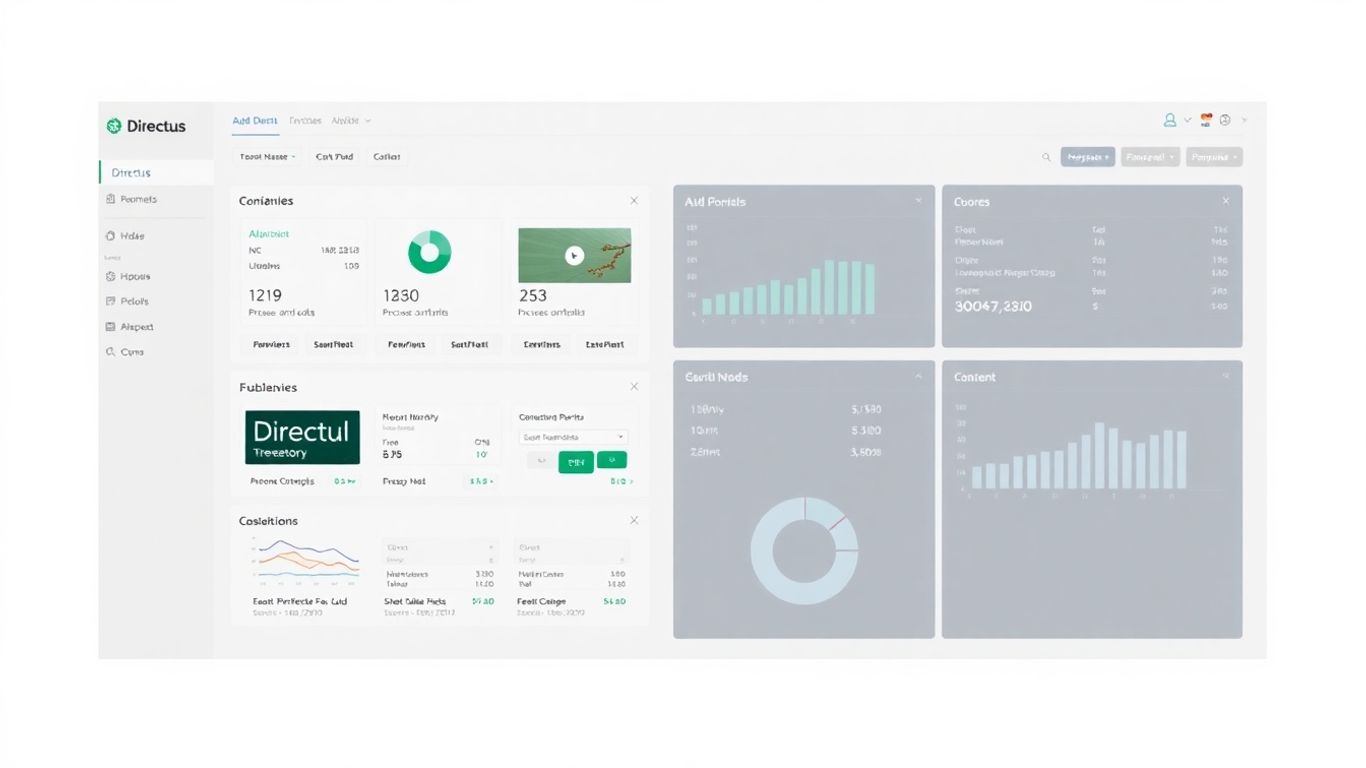Select the Hooks gear icon in sidebar
Image resolution: width=1366 pixels, height=768 pixels.
pos(111,276)
